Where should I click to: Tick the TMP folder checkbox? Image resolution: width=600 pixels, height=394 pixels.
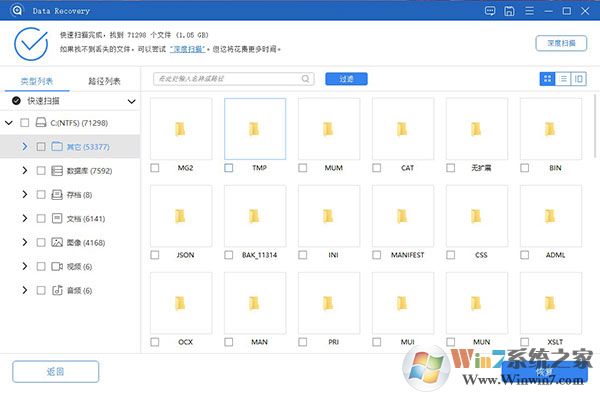228,168
